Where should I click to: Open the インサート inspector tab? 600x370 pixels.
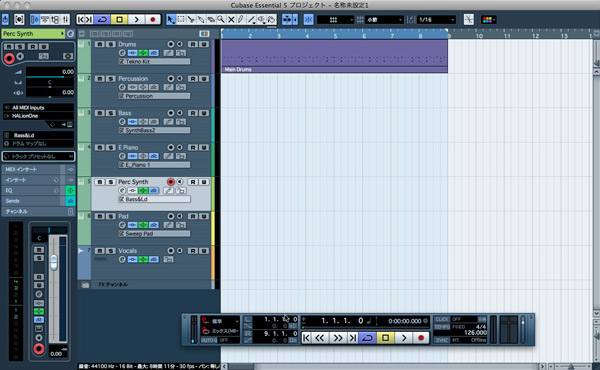click(32, 180)
